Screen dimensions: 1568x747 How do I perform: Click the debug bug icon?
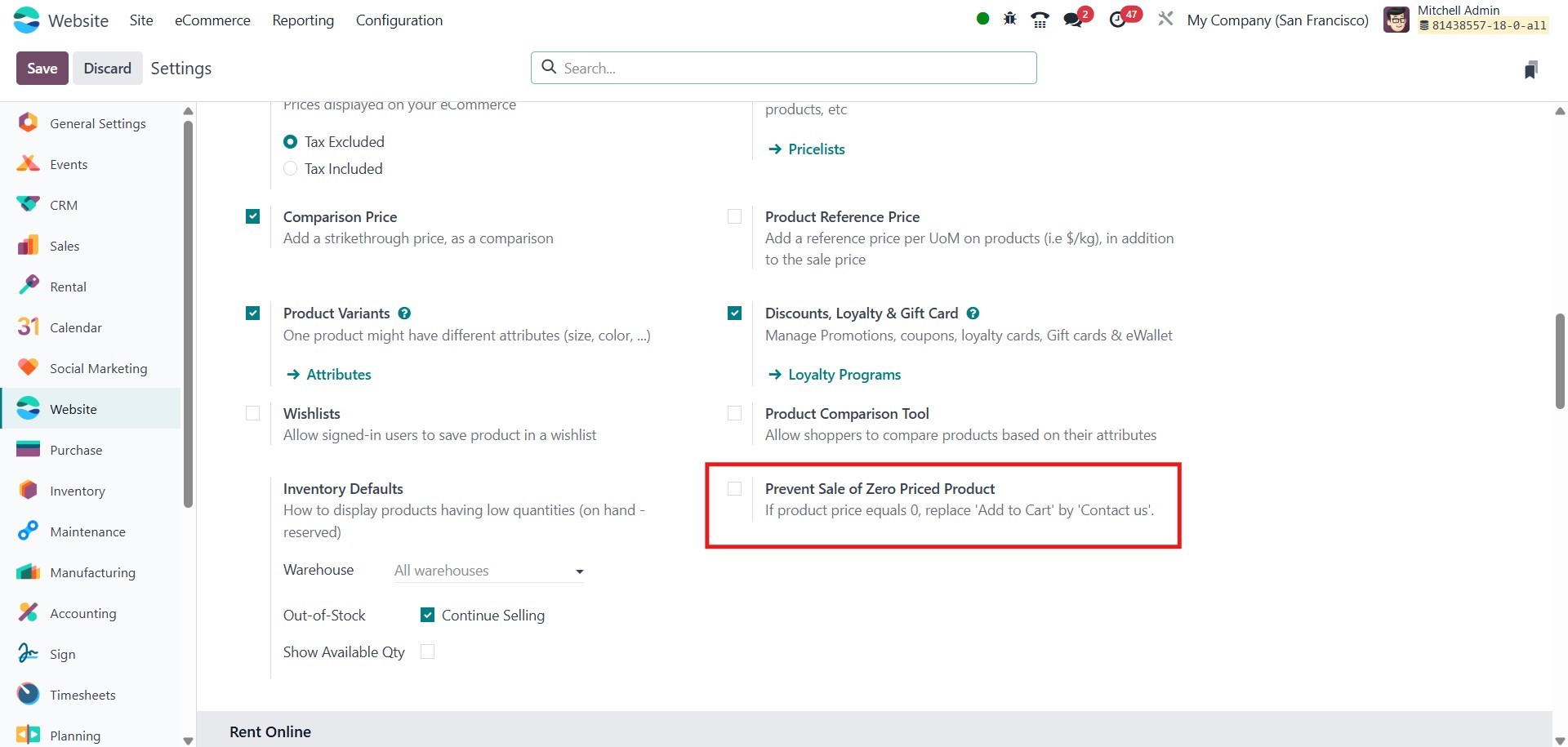(x=1010, y=19)
